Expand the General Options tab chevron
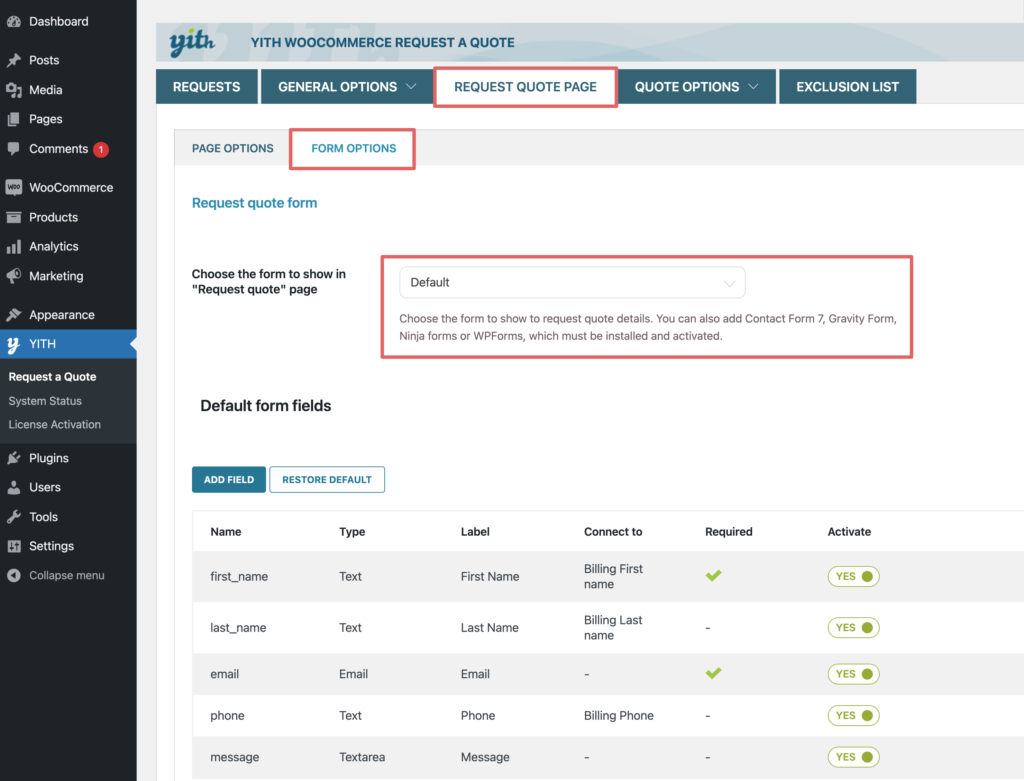Image resolution: width=1024 pixels, height=781 pixels. [411, 87]
